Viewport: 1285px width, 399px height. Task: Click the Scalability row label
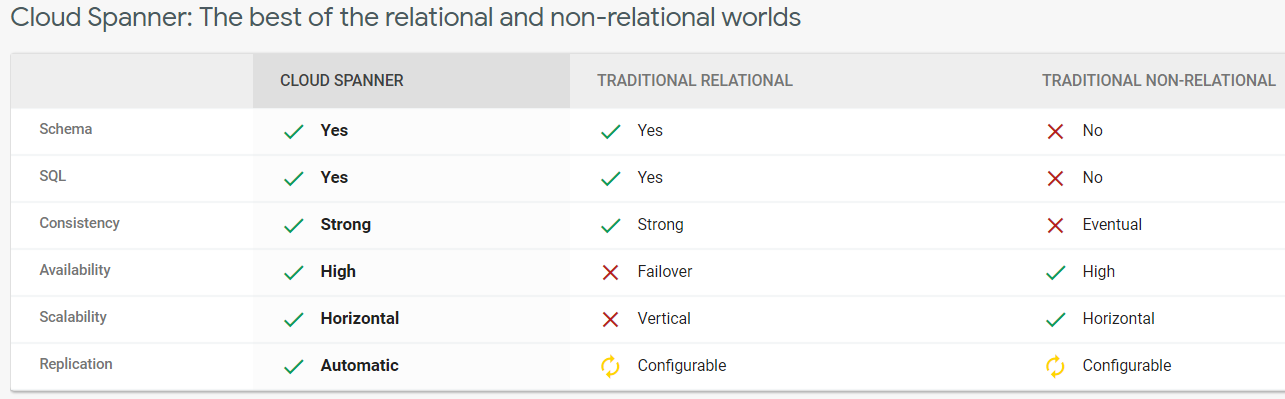73,317
